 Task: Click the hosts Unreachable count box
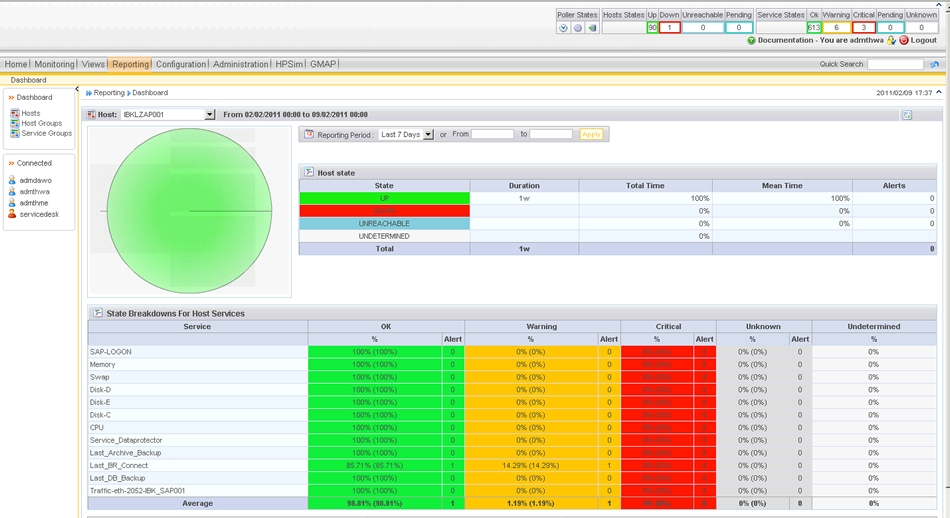(703, 28)
